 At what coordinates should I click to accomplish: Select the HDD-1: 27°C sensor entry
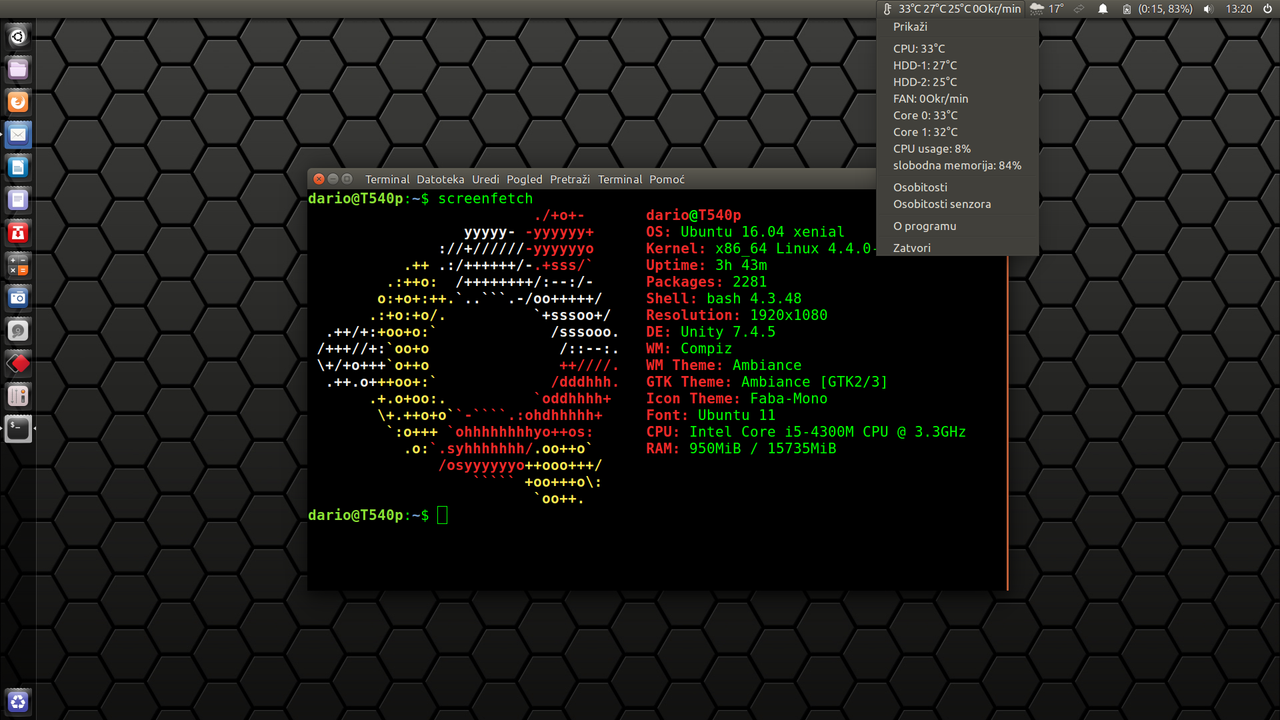tap(957, 65)
